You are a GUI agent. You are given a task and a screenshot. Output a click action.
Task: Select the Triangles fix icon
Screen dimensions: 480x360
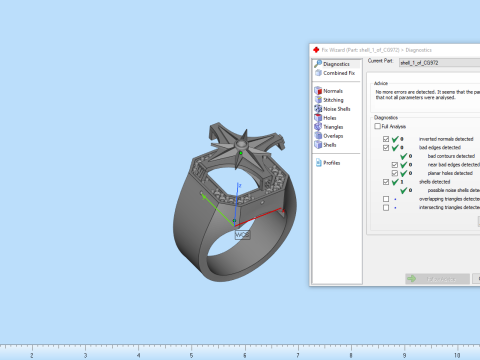click(x=318, y=127)
